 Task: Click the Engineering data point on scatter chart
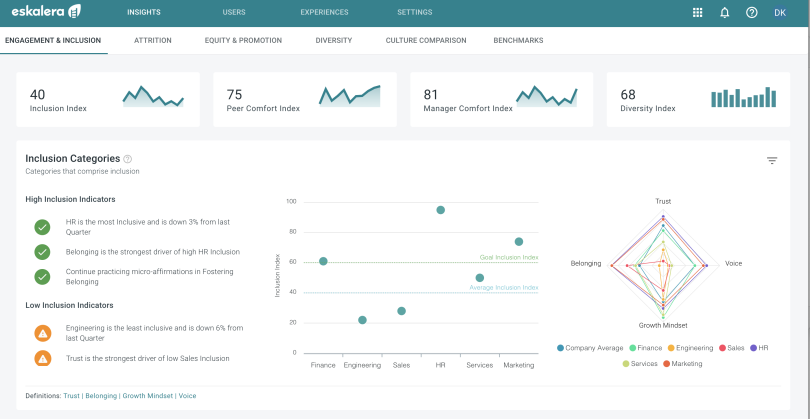[x=362, y=320]
